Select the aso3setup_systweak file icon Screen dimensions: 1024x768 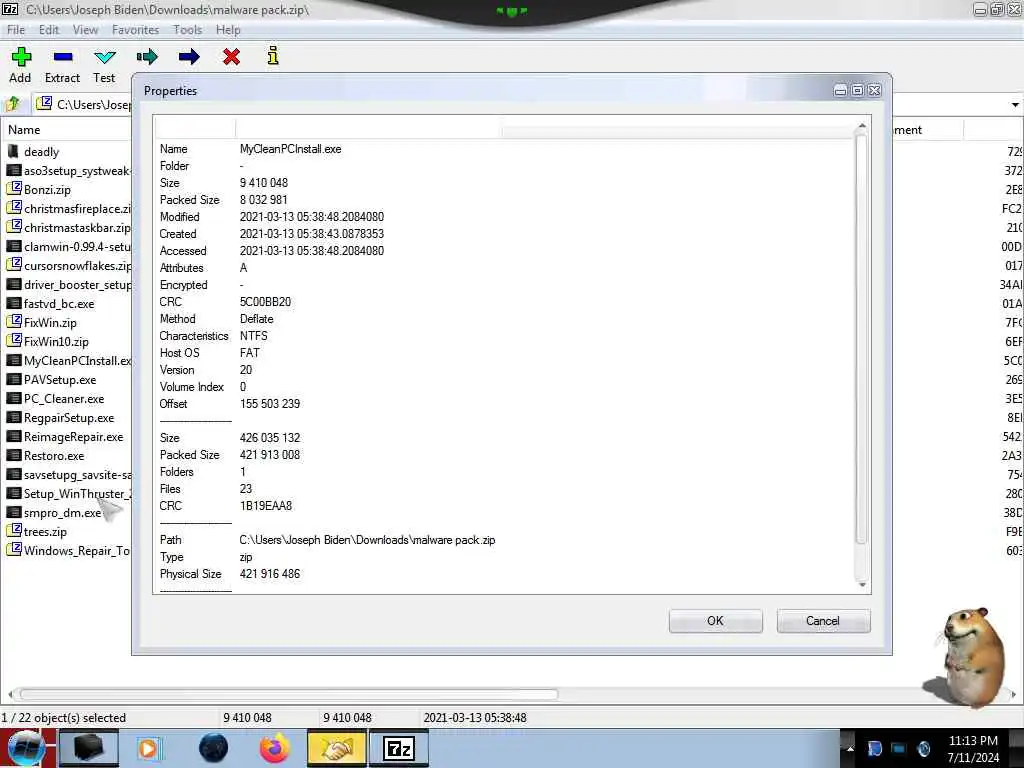point(14,170)
